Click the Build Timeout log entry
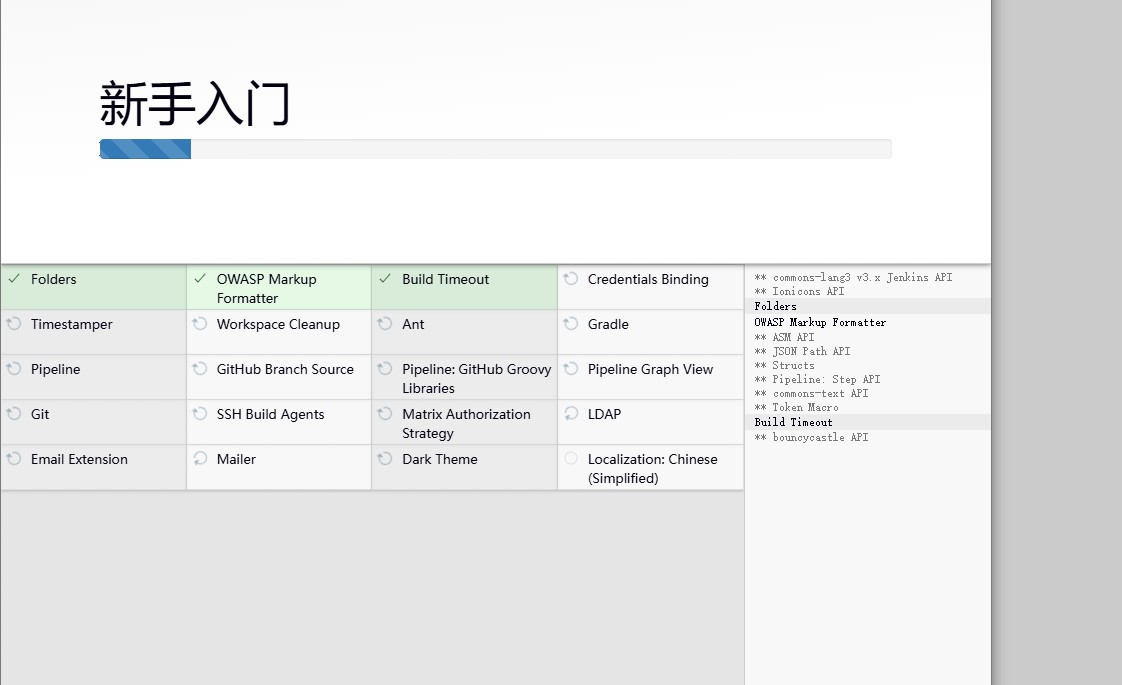This screenshot has width=1122, height=685. [868, 422]
